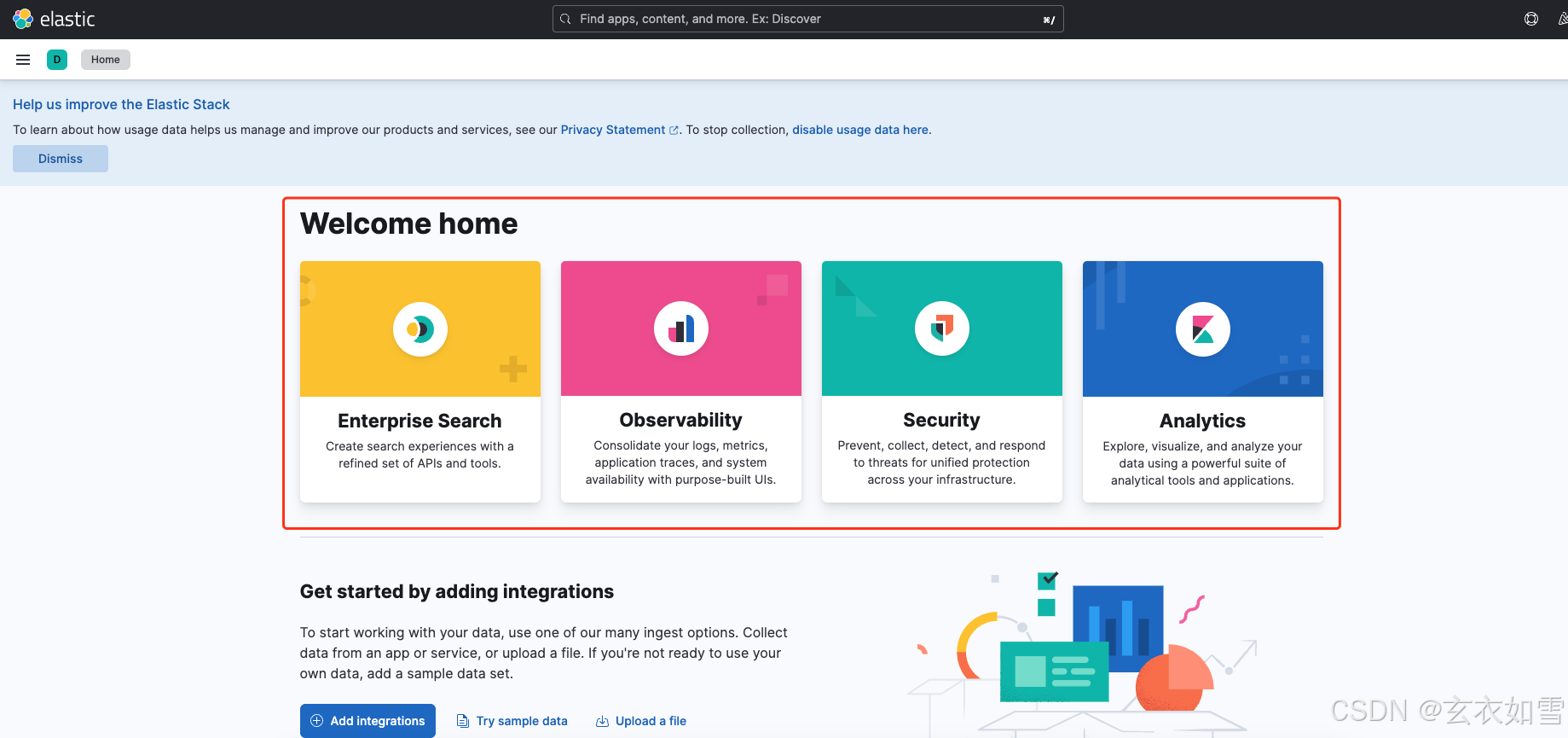The image size is (1568, 738).
Task: Click the Enterprise Search circular logo icon
Action: (420, 328)
